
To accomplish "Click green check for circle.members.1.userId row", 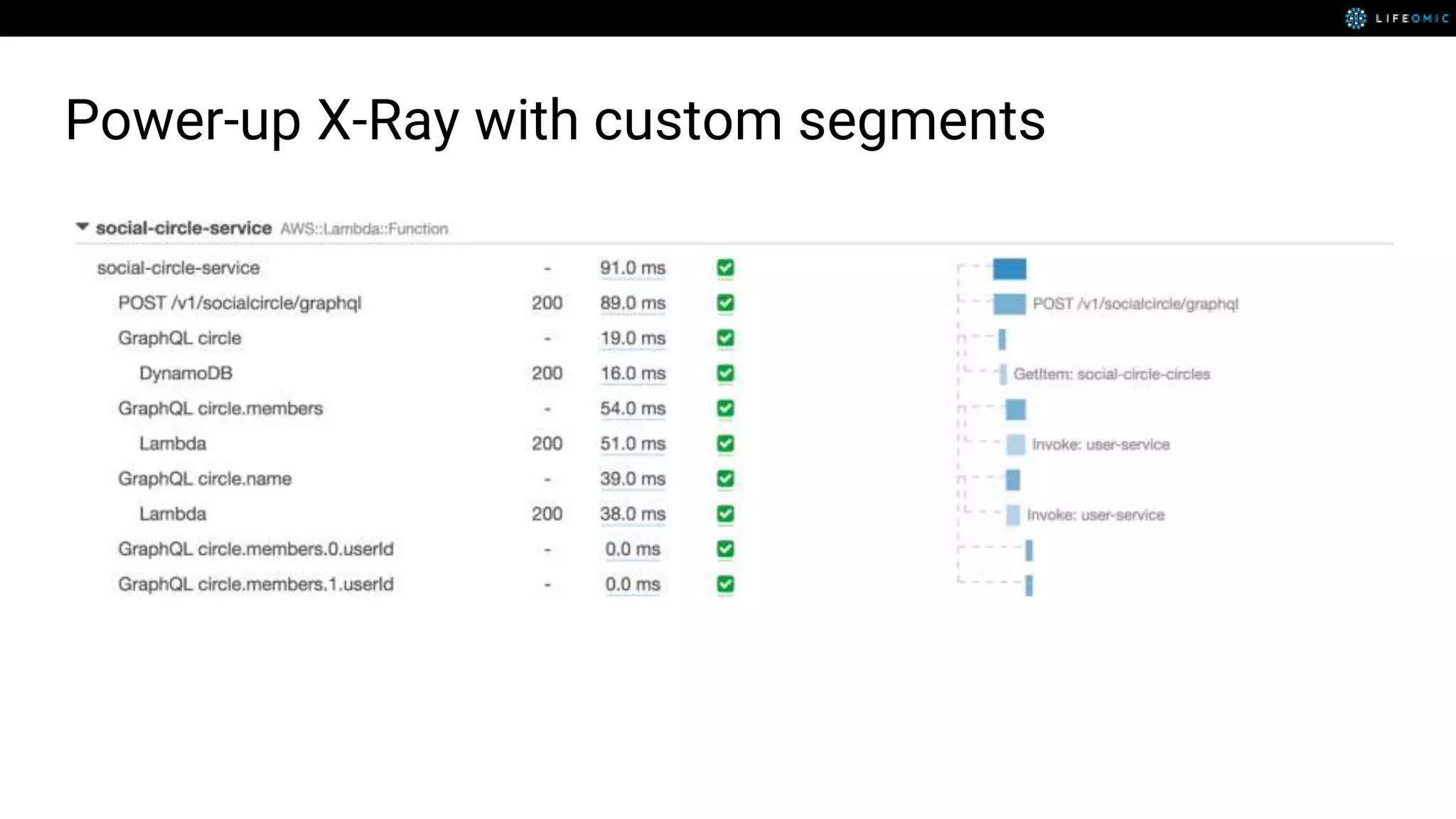I will (x=725, y=584).
